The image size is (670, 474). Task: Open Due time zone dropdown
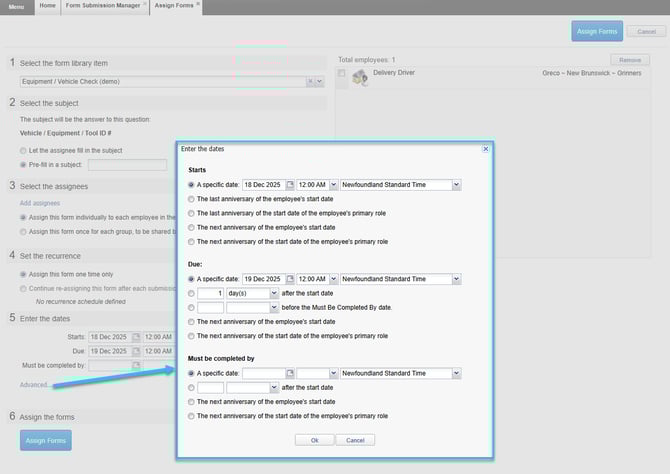click(456, 279)
